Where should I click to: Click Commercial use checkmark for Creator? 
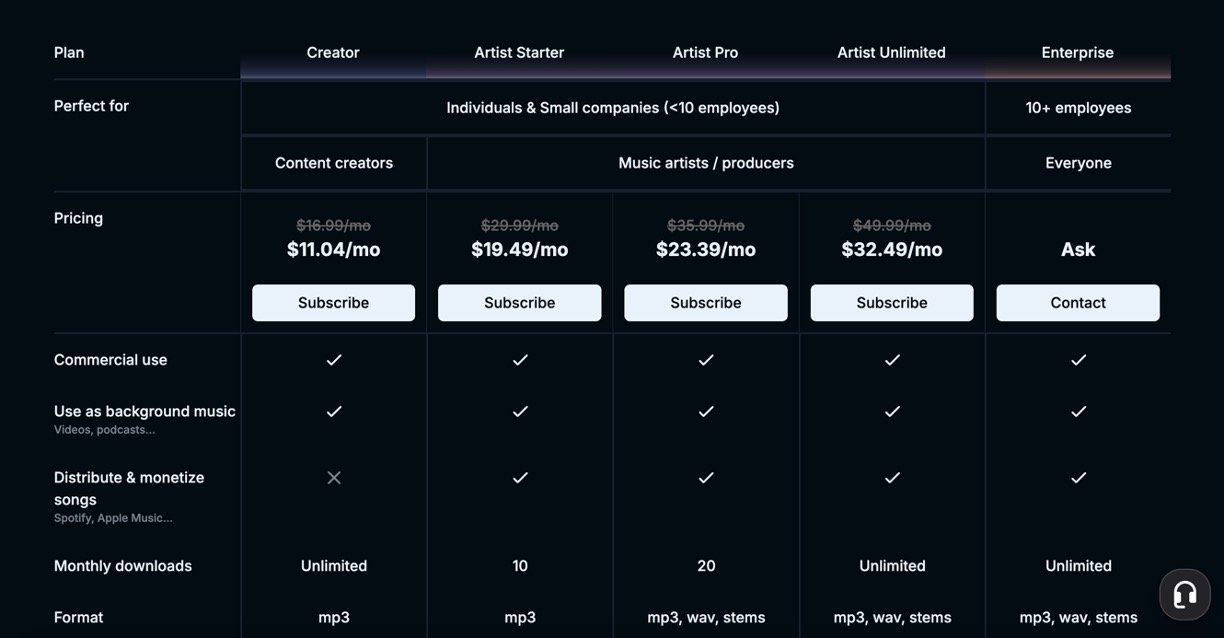point(334,360)
